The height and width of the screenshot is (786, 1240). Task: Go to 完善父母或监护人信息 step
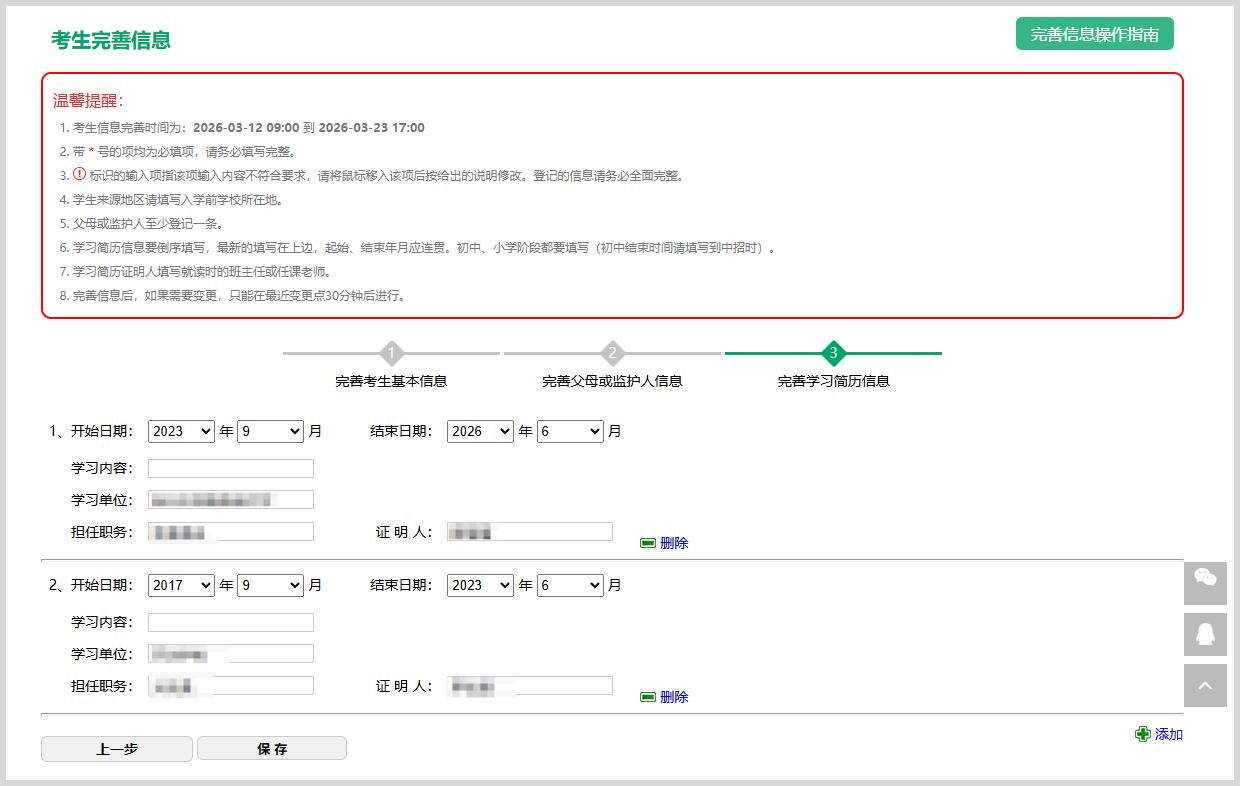(x=612, y=381)
